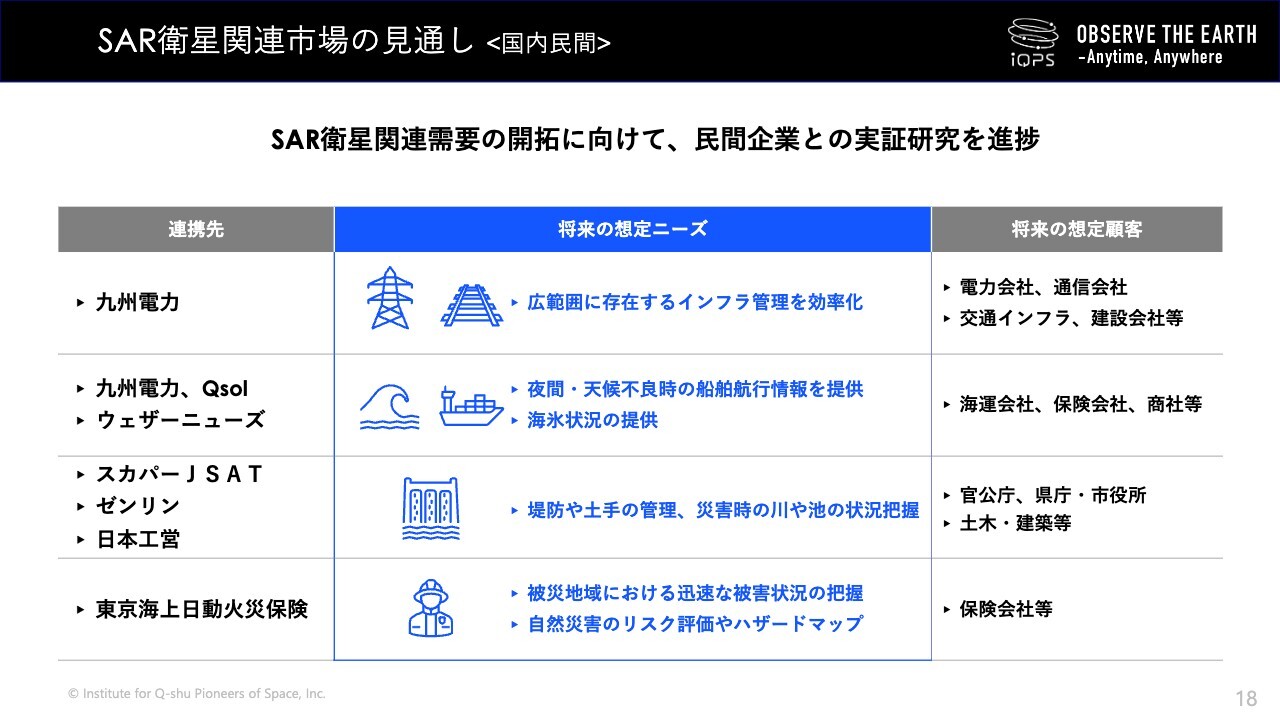Click the iQPS logo in the header

coord(1032,42)
